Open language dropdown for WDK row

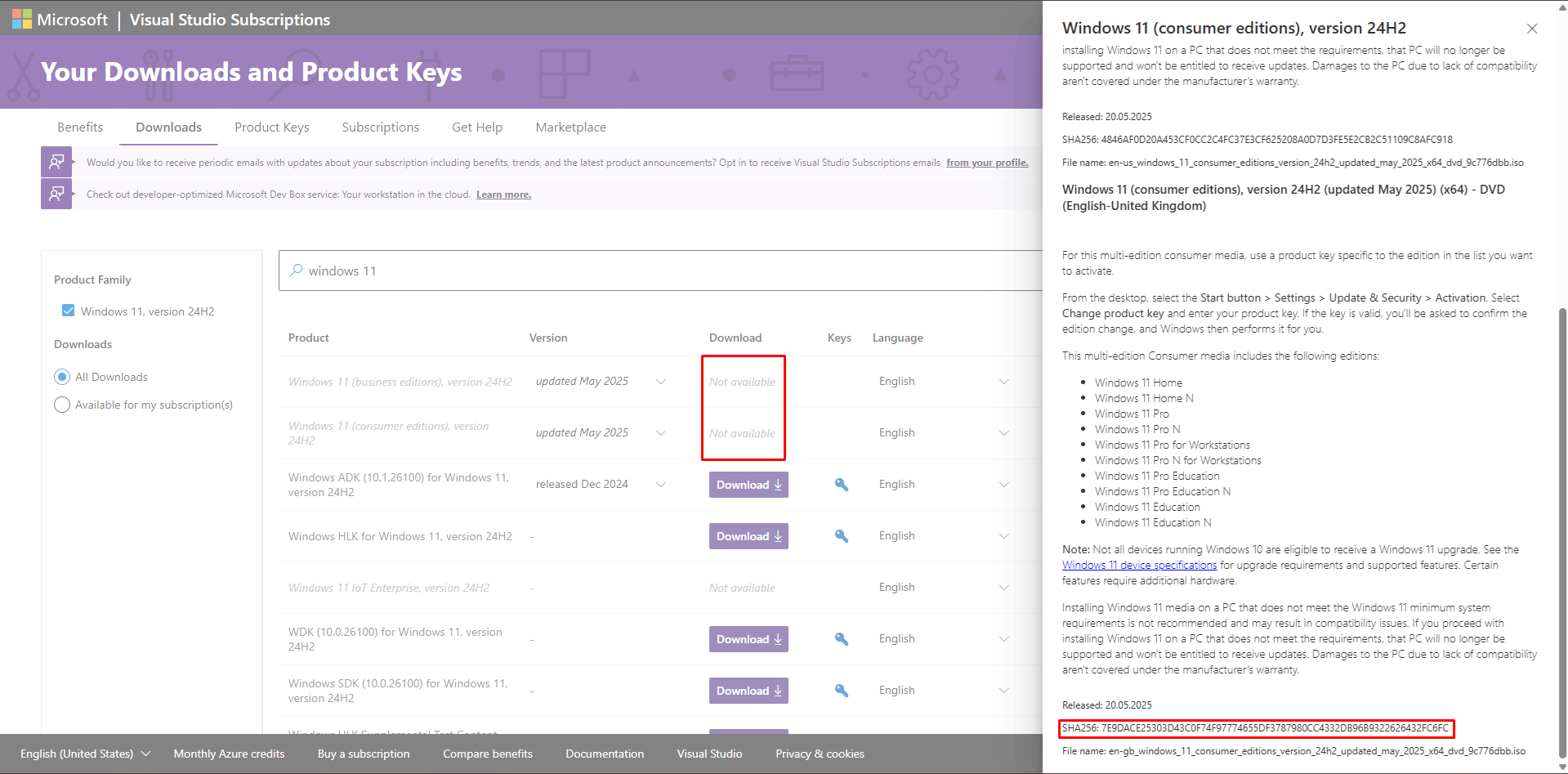(1004, 639)
